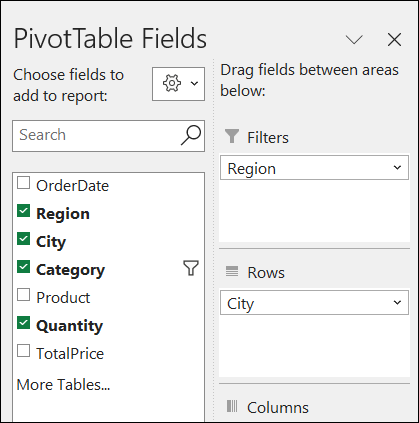Uncheck the Quantity field checkbox
This screenshot has height=423, width=419.
[23, 323]
